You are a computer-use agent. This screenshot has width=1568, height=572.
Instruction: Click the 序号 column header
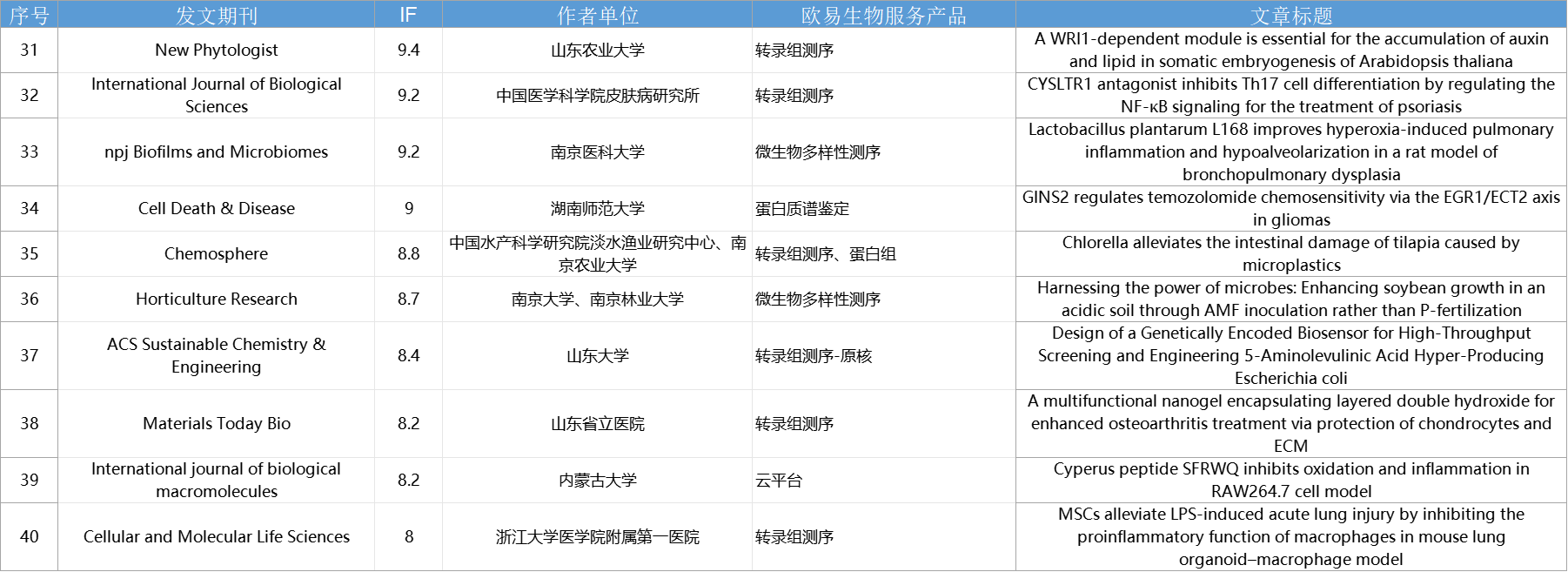(29, 15)
